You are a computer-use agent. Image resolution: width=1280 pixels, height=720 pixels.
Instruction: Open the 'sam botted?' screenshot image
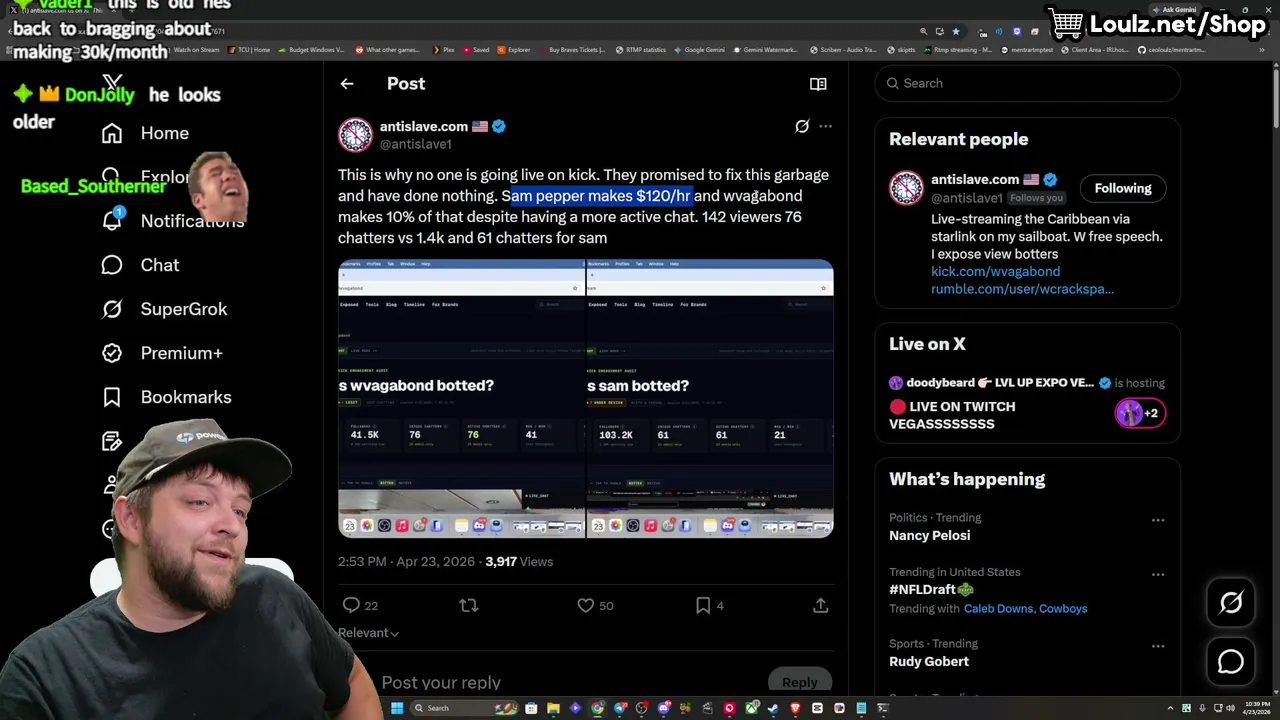[x=710, y=399]
